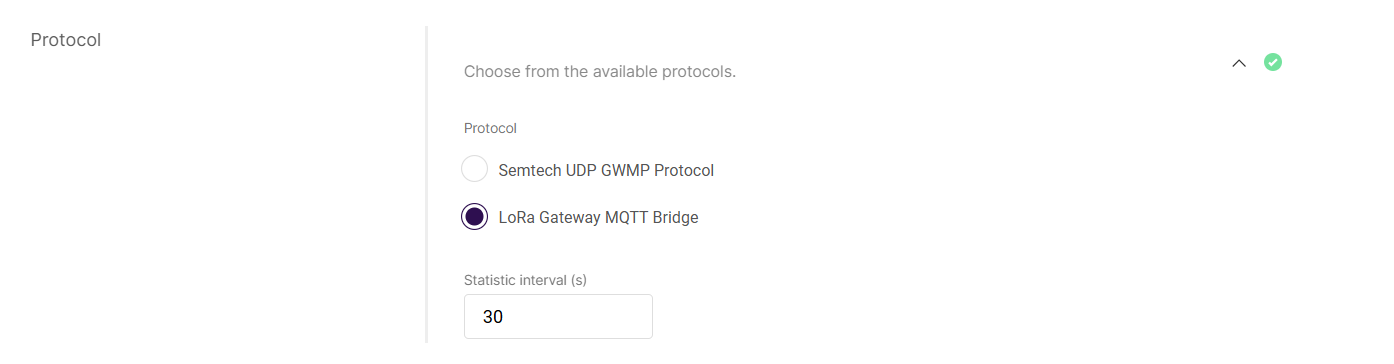The height and width of the screenshot is (364, 1394).
Task: Click the small Protocol label above the radios
Action: tap(490, 128)
